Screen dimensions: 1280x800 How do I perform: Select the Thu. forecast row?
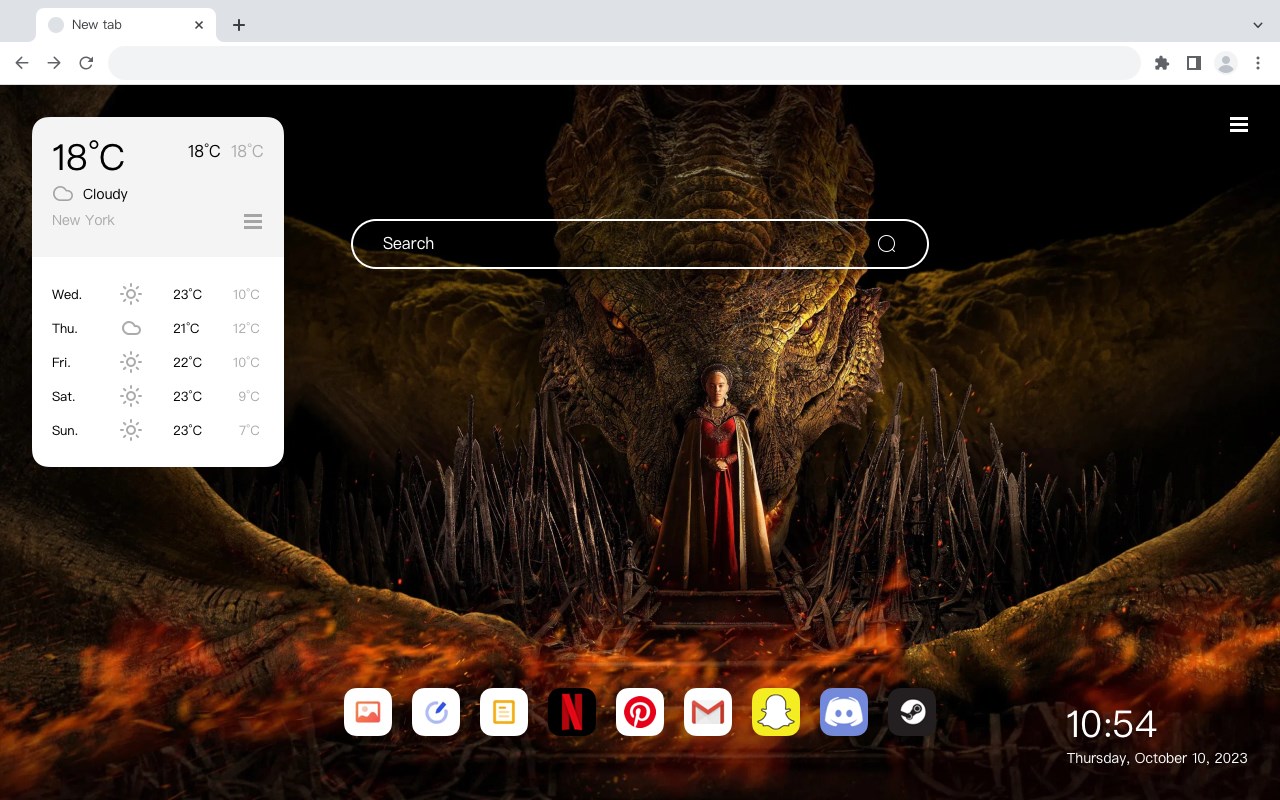pos(156,328)
